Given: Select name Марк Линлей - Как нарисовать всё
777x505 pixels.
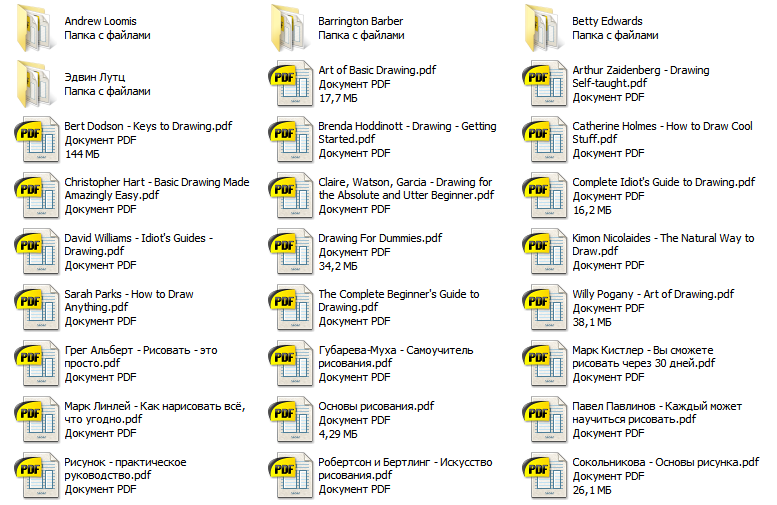Looking at the screenshot, I should click(x=155, y=413).
